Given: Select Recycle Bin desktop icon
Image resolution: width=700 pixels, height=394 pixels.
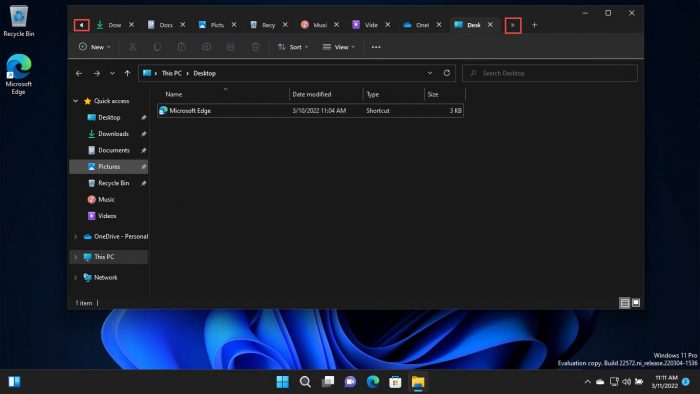Looking at the screenshot, I should coord(18,21).
